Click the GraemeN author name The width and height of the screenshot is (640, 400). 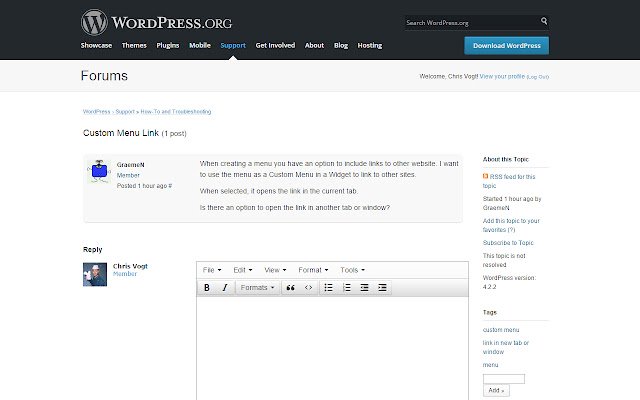coord(131,165)
